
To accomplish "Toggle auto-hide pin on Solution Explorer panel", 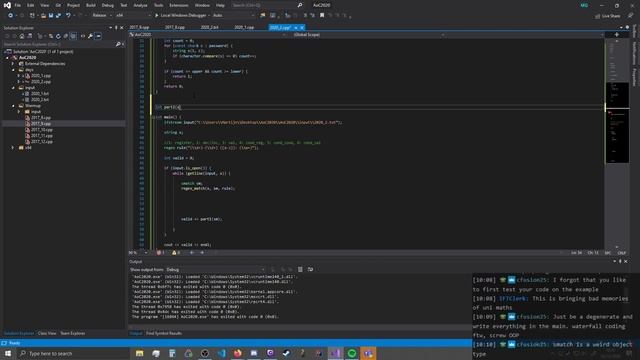I will [116, 28].
